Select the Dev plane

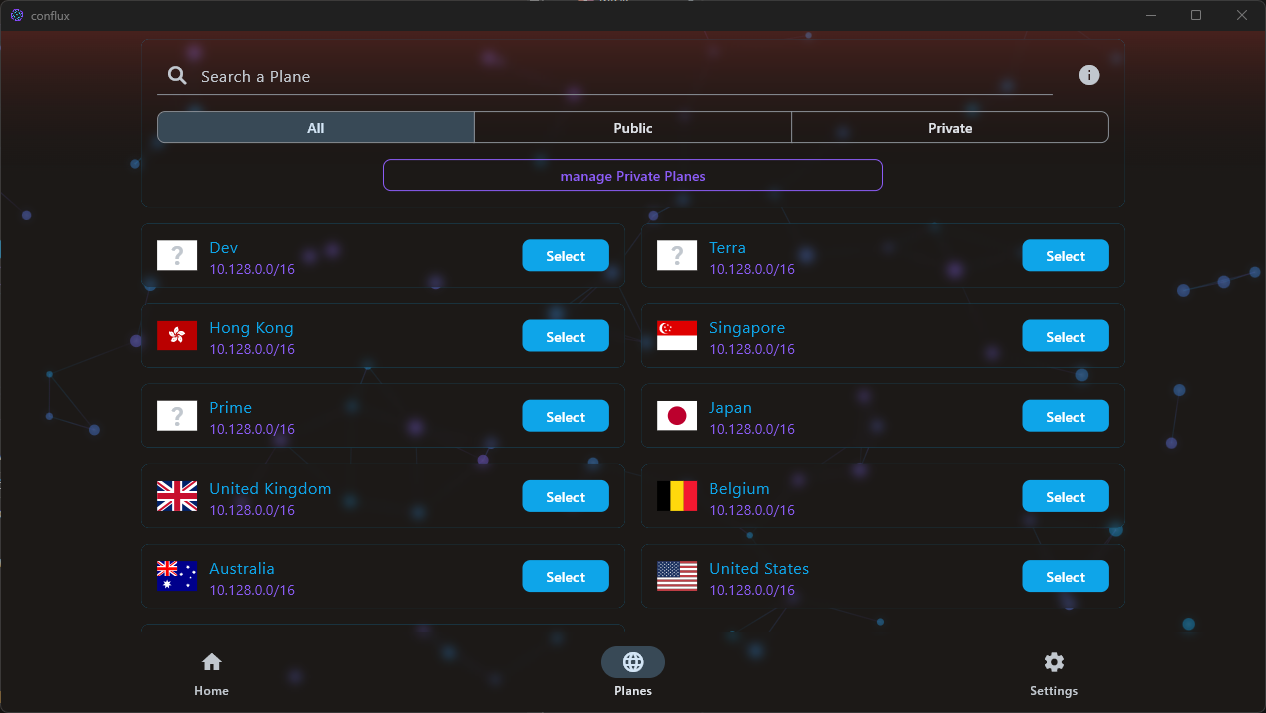pos(565,256)
